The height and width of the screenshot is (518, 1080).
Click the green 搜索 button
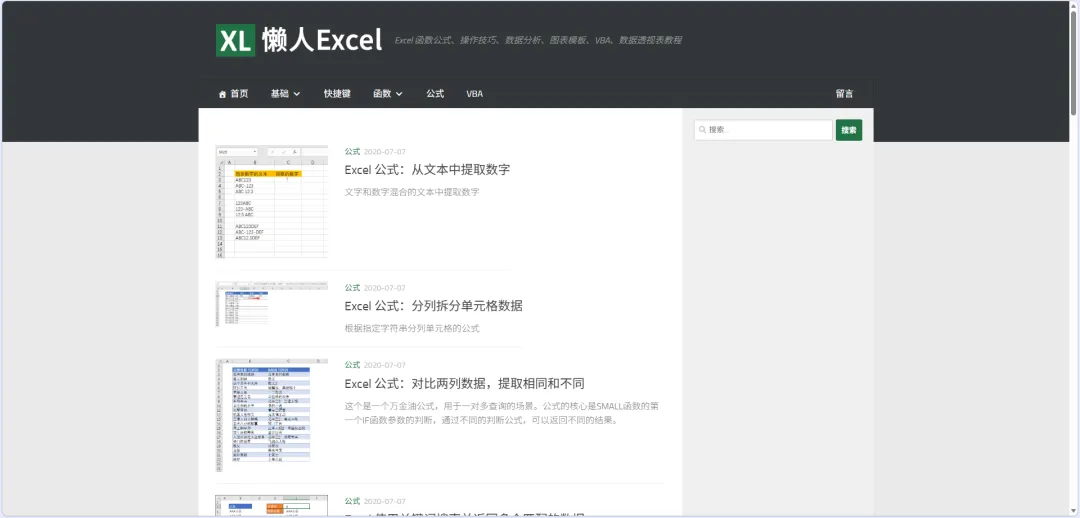click(849, 130)
